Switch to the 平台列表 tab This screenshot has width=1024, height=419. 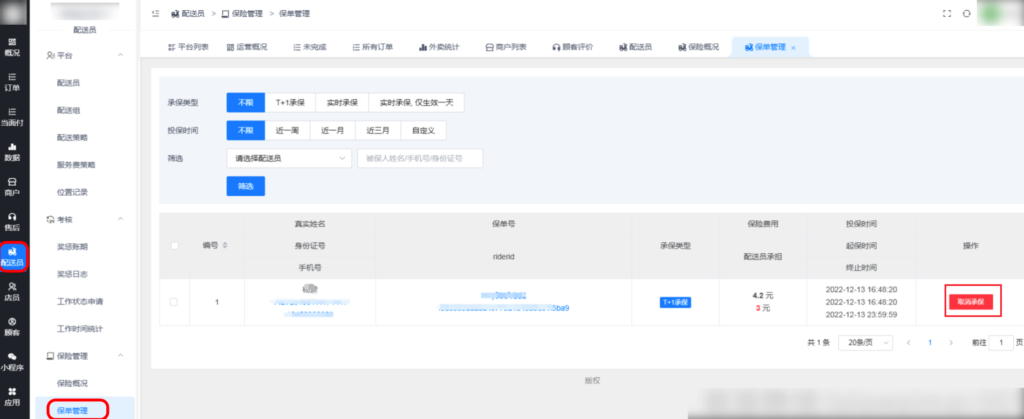point(188,47)
